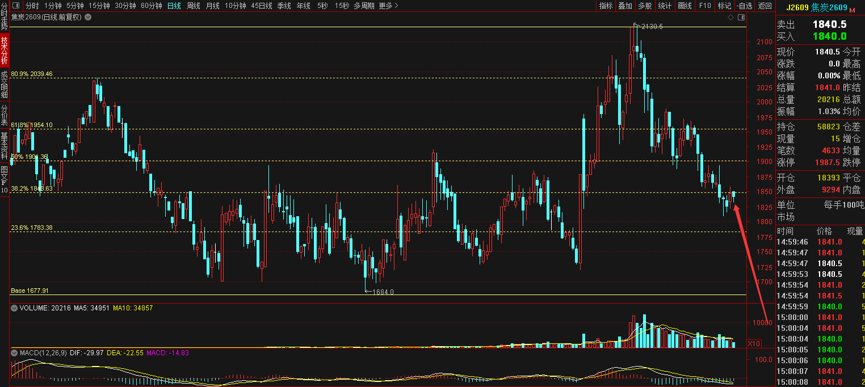
Task: Click the 总量 value 20216
Action: (x=829, y=99)
